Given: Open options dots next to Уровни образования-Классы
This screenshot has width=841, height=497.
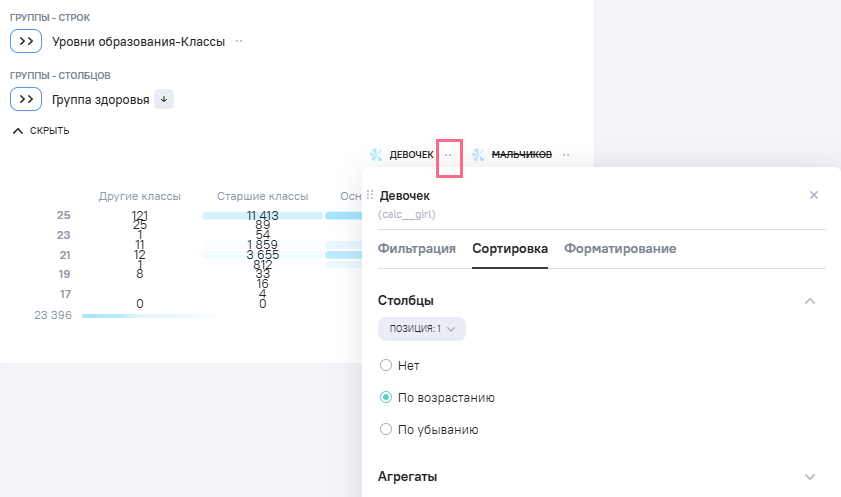Looking at the screenshot, I should (x=239, y=41).
